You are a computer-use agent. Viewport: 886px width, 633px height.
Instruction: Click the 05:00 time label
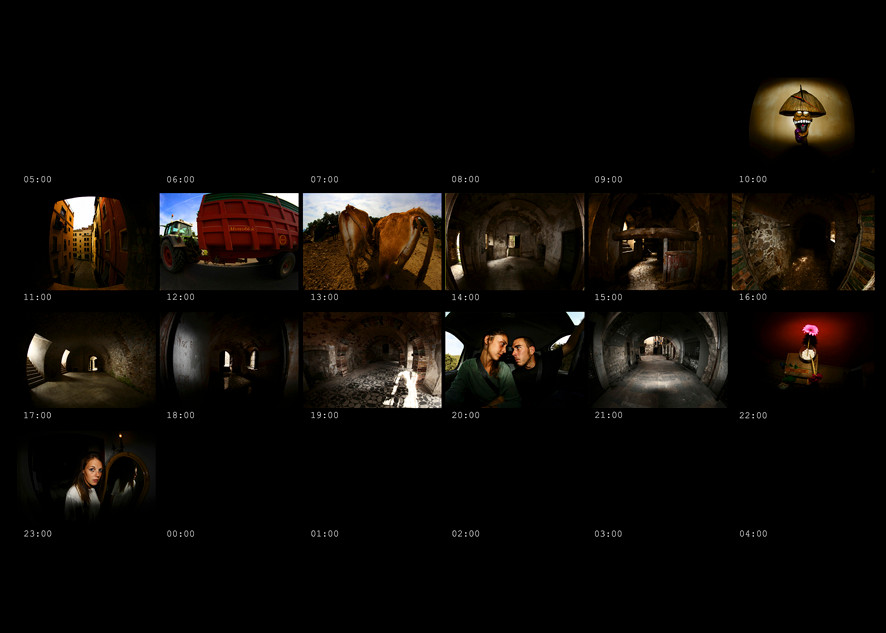[x=37, y=179]
